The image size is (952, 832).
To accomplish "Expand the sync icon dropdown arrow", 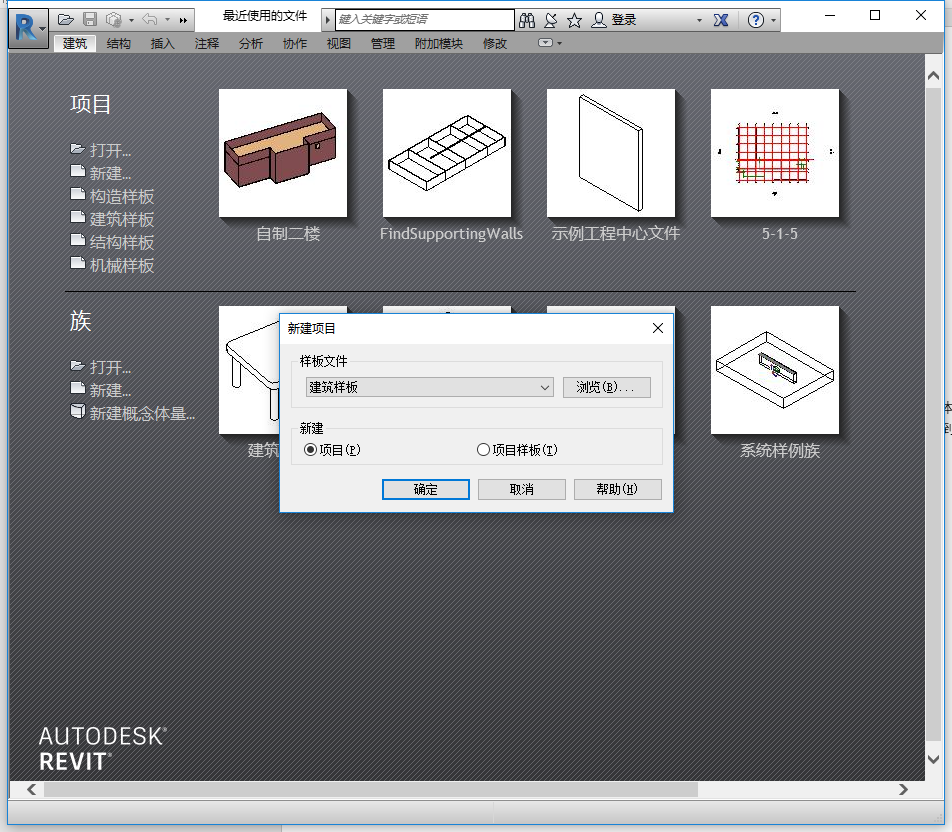I will [131, 20].
